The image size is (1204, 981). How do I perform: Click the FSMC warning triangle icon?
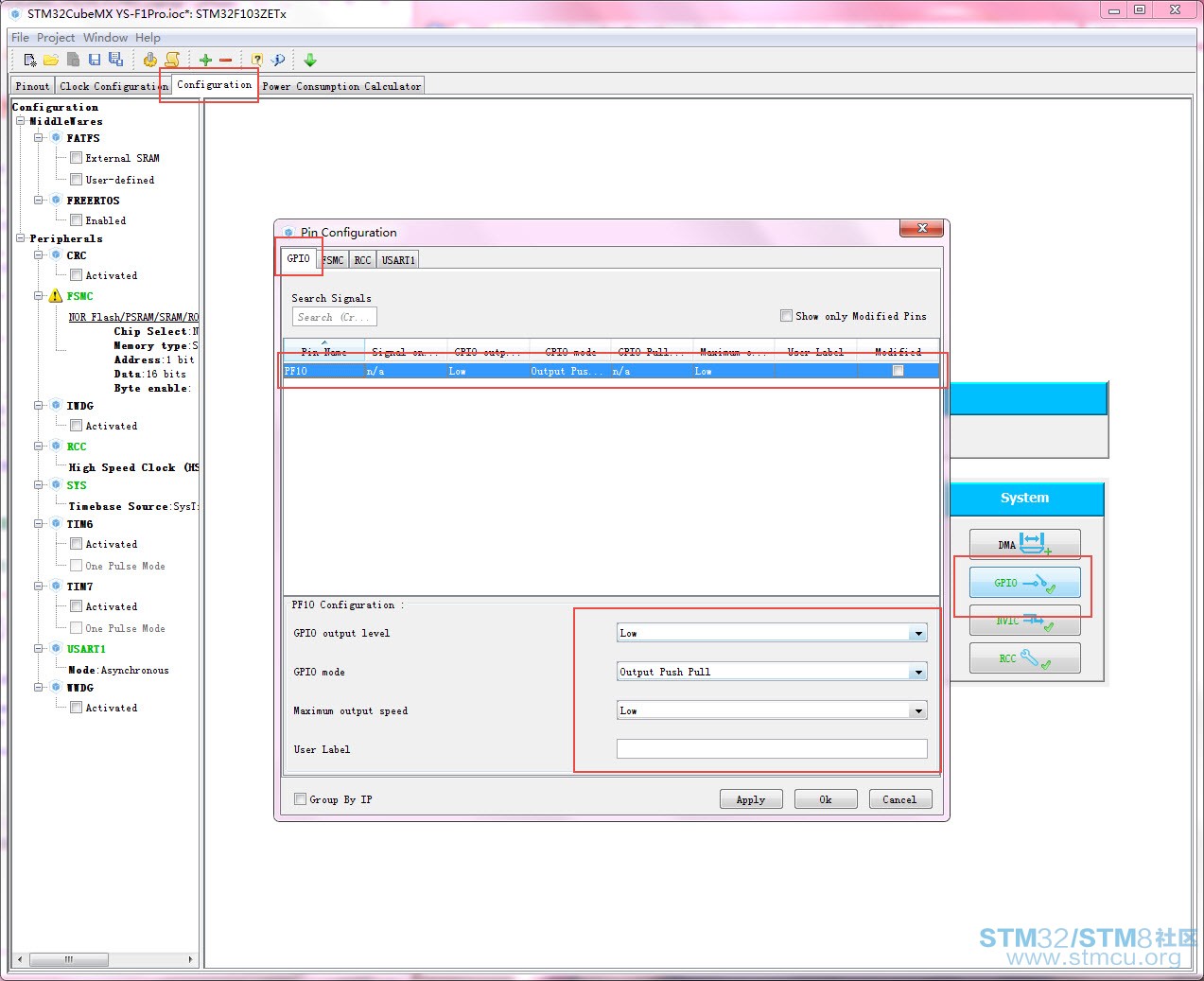tap(56, 296)
